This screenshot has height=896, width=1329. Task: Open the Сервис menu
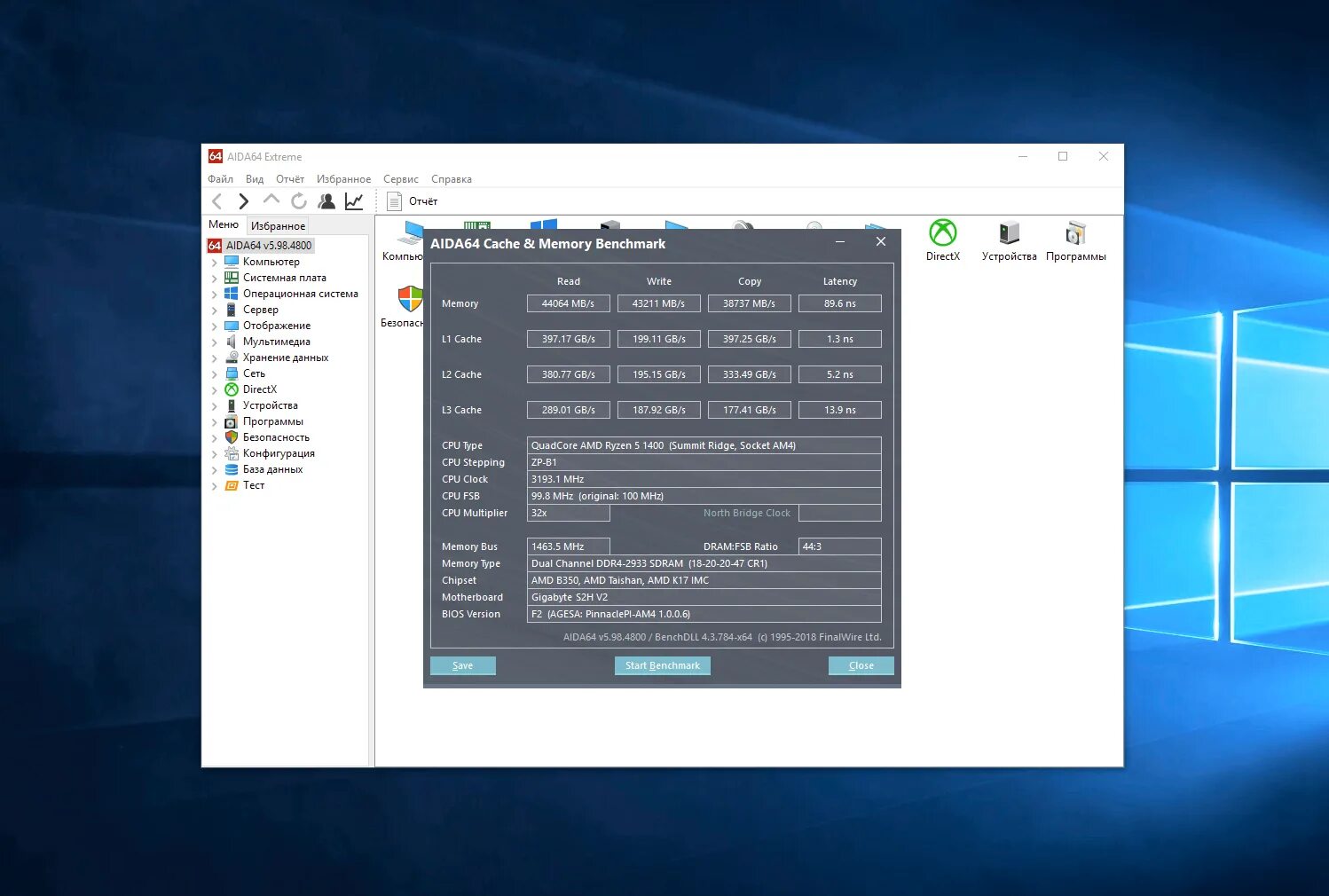[401, 179]
